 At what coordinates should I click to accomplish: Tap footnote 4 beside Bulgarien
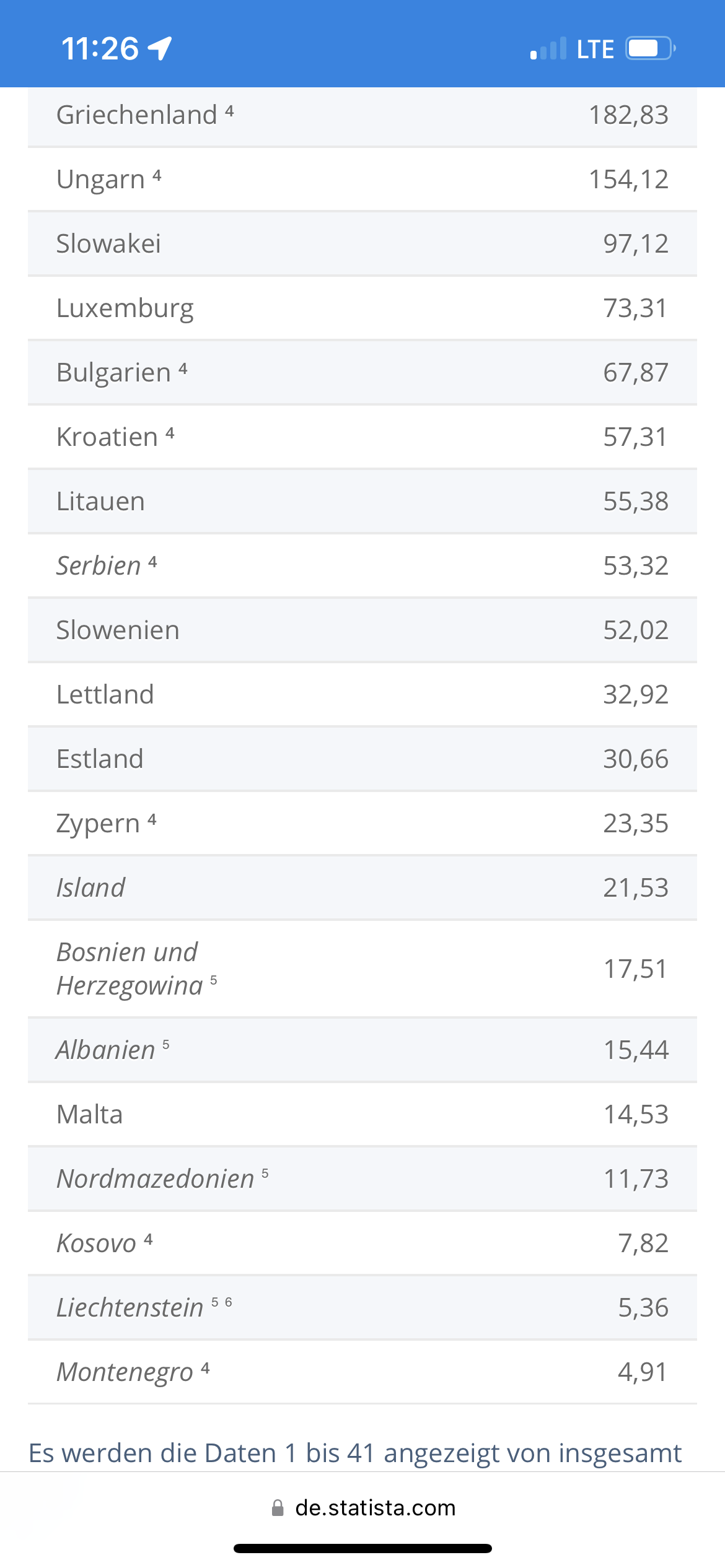pos(183,369)
